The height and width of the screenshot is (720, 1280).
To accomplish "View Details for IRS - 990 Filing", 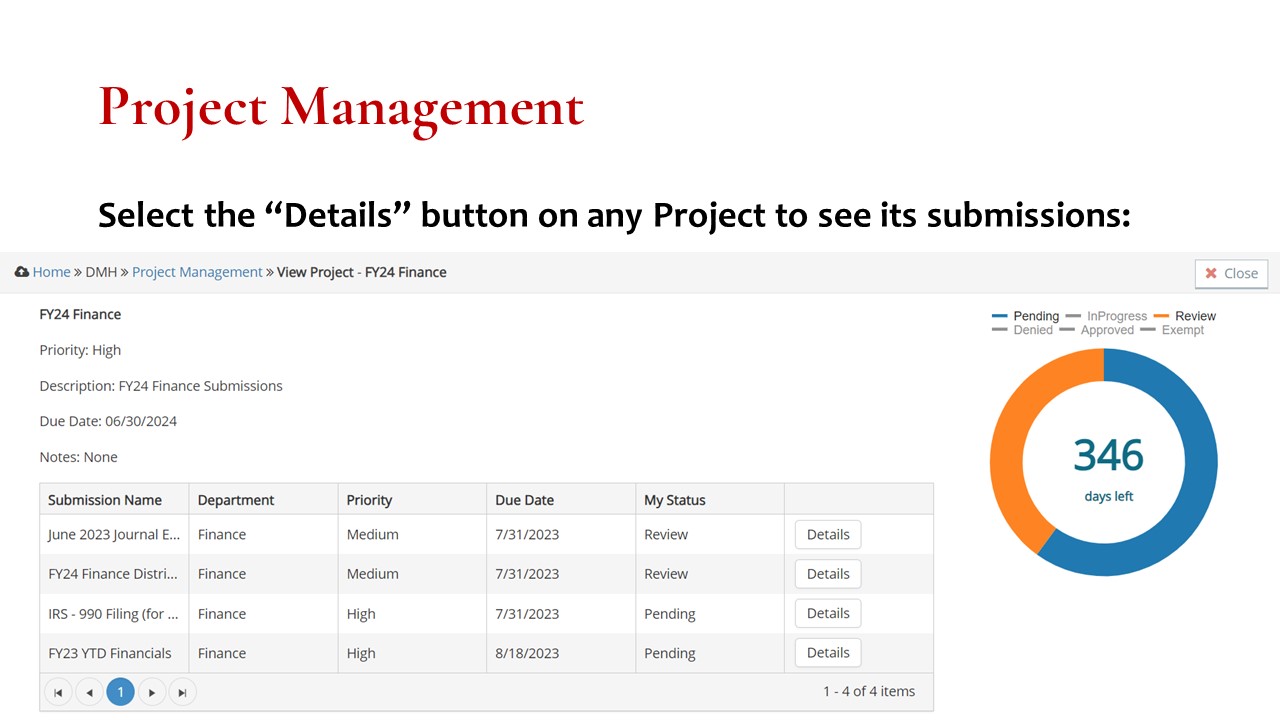I will pyautogui.click(x=827, y=614).
